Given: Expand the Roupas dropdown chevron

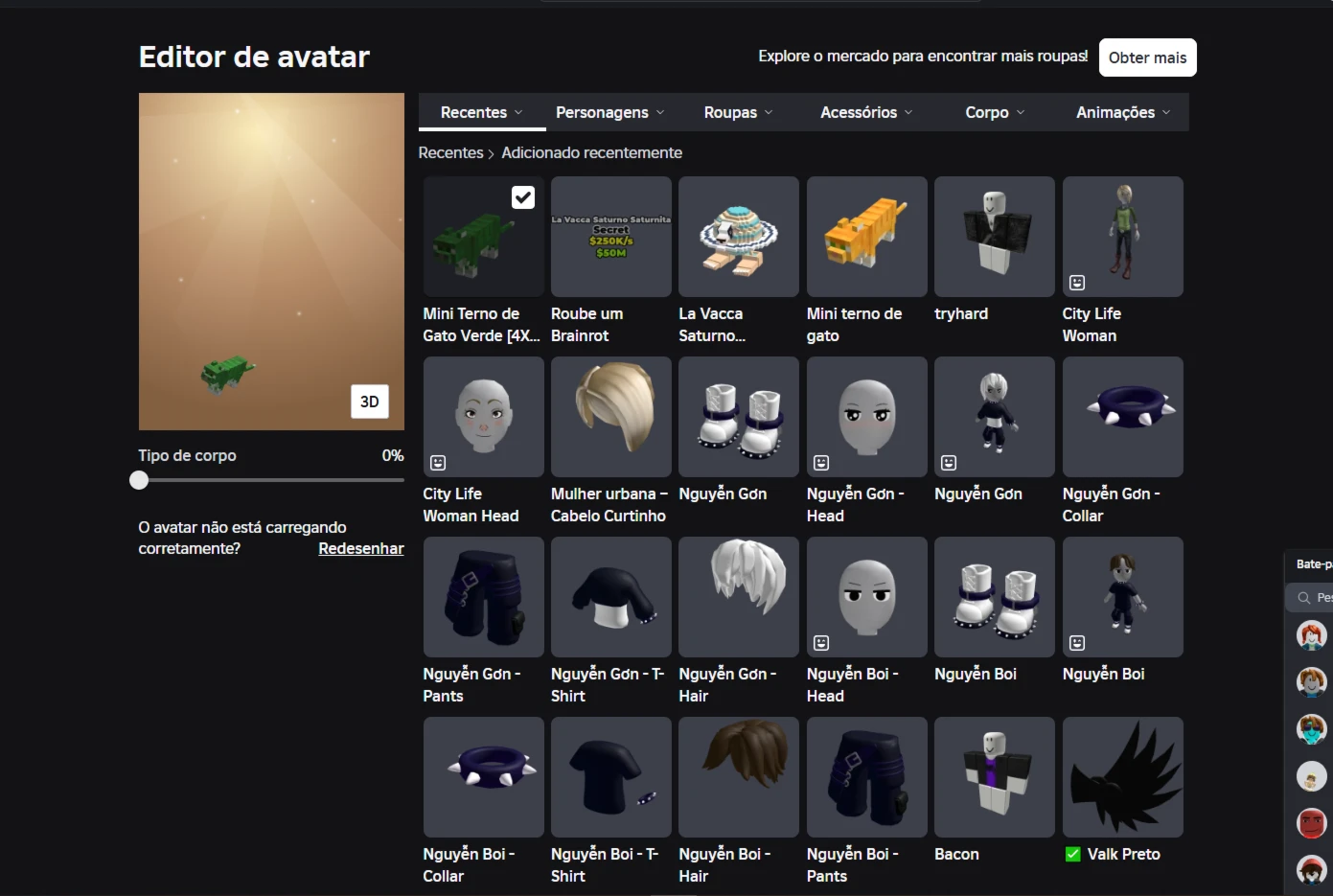Looking at the screenshot, I should tap(769, 112).
